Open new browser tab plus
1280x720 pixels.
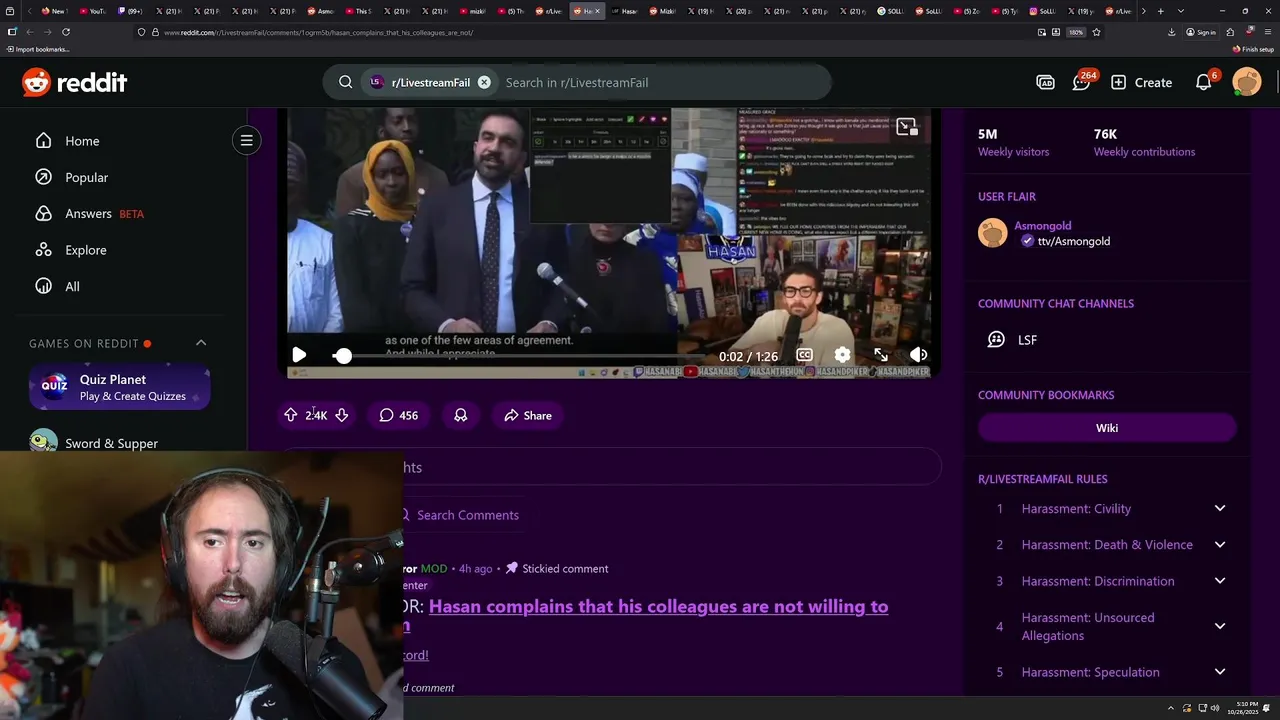1160,11
